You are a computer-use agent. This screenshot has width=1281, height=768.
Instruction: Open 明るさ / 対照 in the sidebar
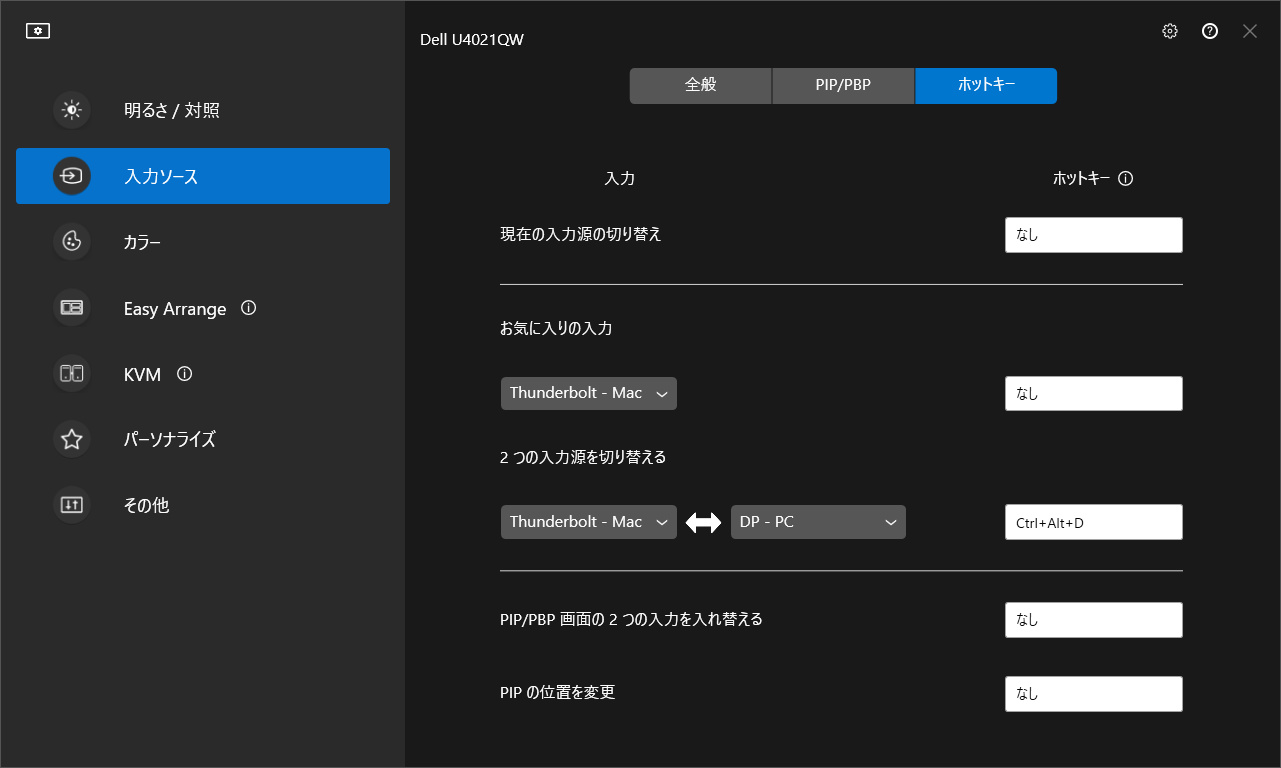click(203, 110)
